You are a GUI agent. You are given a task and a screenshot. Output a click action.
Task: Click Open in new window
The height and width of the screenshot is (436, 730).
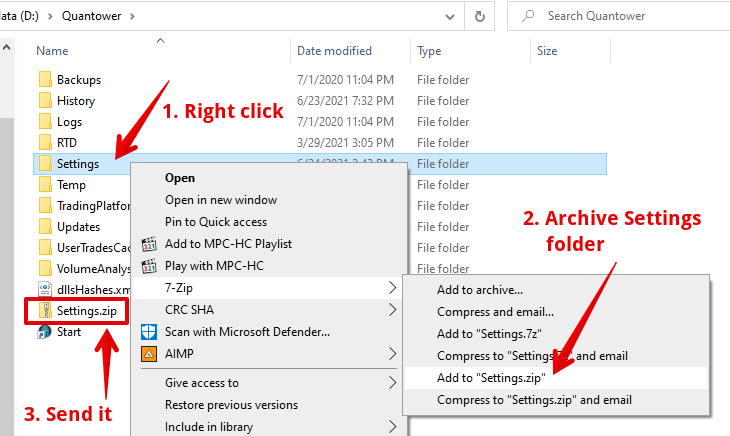pyautogui.click(x=222, y=200)
